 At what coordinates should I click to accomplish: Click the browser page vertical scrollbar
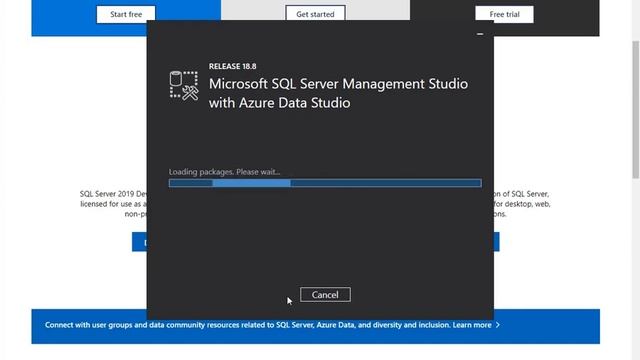click(x=636, y=109)
